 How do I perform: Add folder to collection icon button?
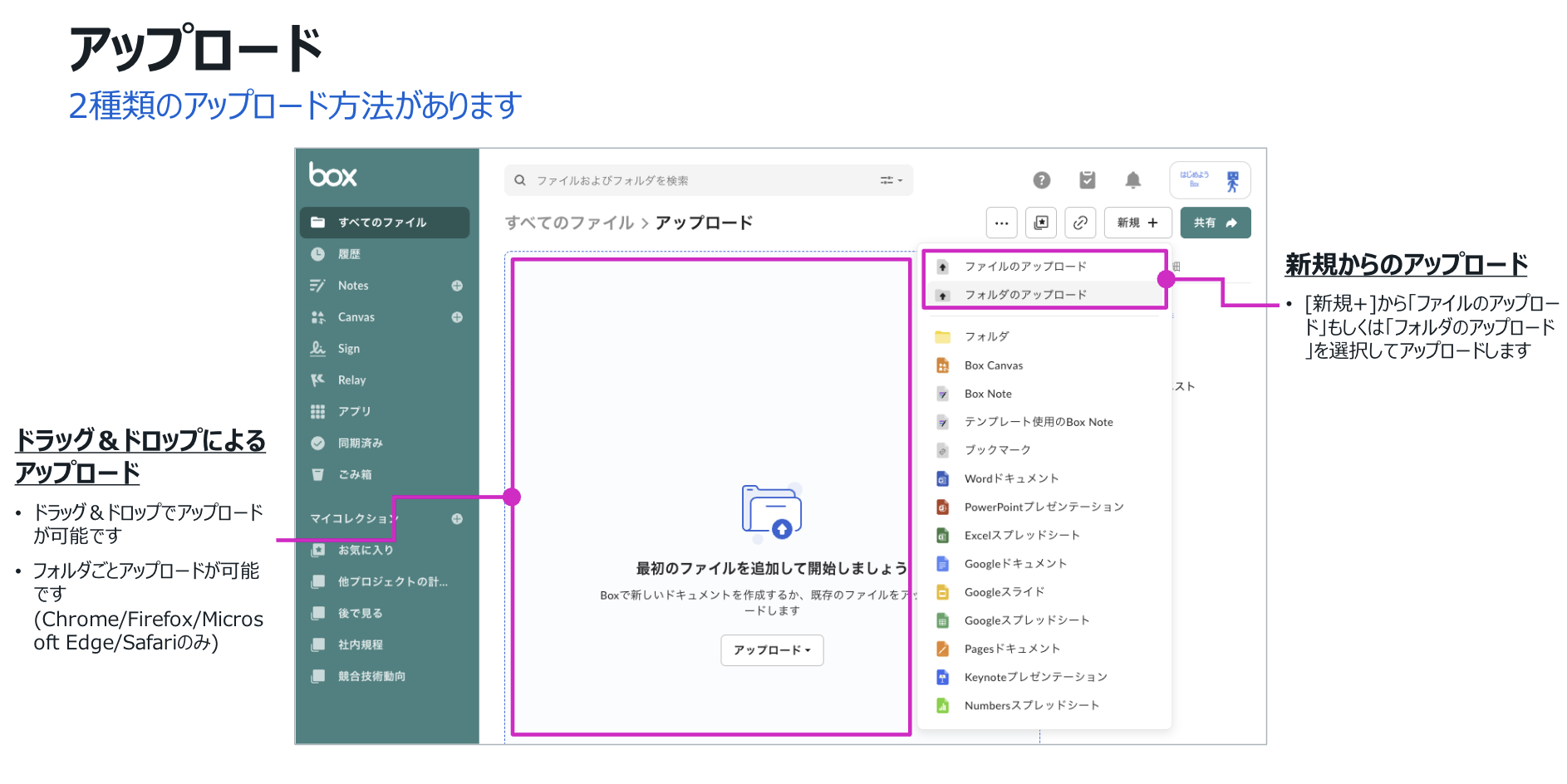click(1041, 223)
